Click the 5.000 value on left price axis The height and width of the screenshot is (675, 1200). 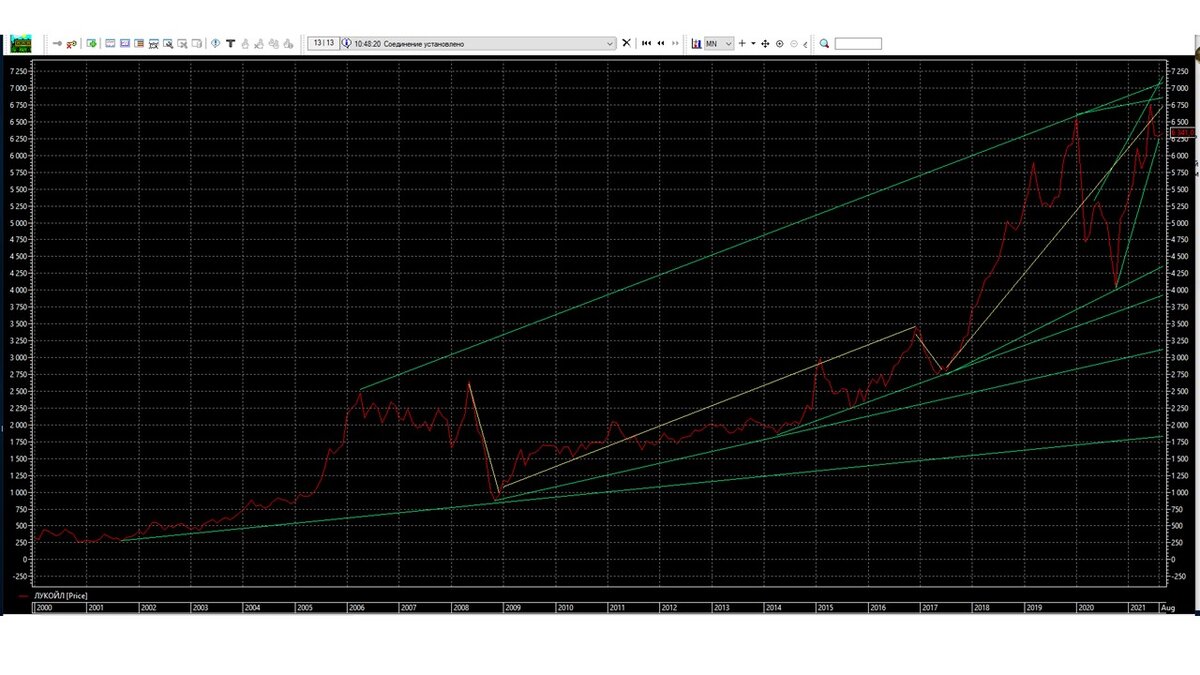[17, 223]
